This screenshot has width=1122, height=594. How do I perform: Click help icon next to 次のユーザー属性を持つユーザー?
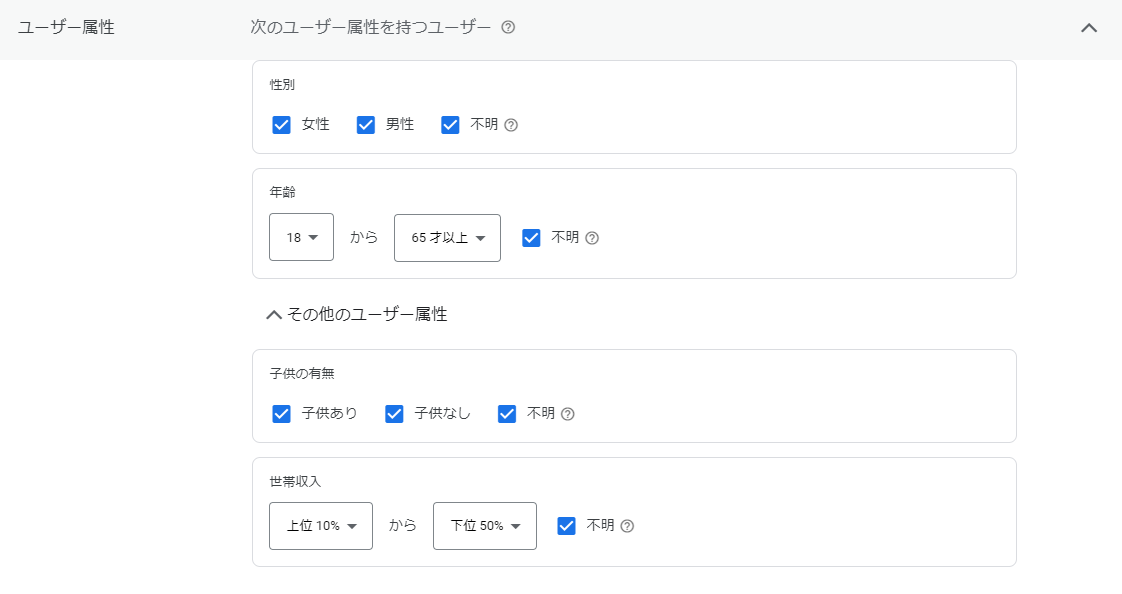coord(508,28)
